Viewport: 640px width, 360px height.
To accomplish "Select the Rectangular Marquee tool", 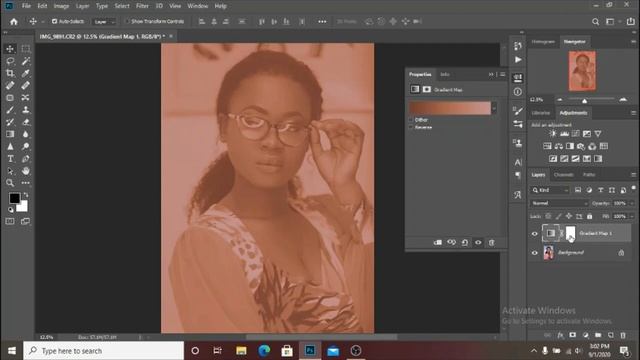I will tap(25, 49).
